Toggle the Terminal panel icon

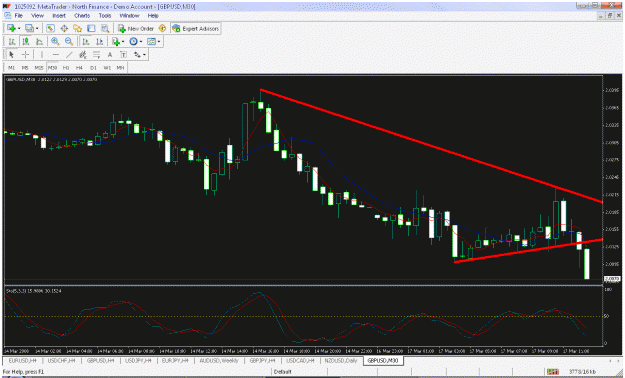click(x=91, y=28)
